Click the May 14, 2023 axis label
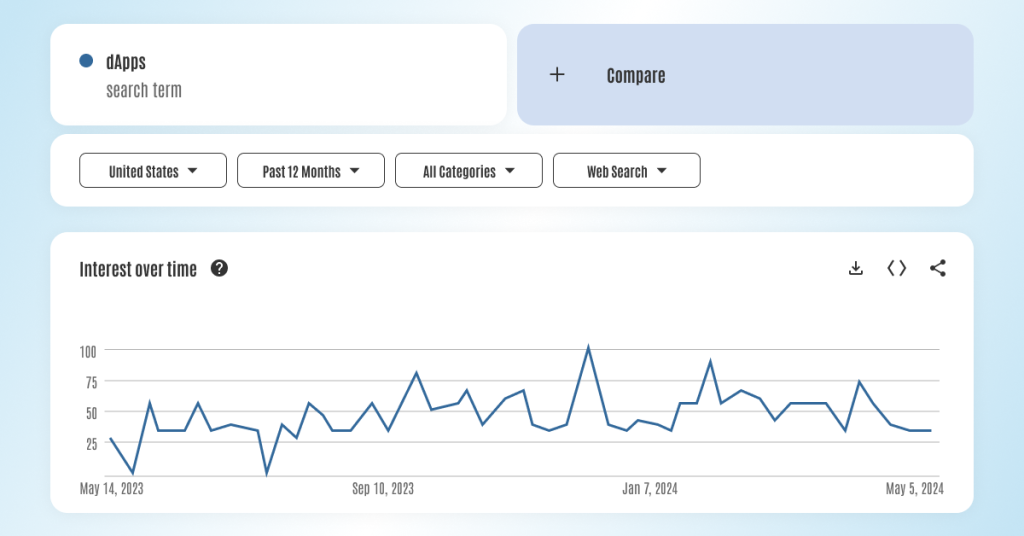The height and width of the screenshot is (536, 1024). (x=111, y=489)
